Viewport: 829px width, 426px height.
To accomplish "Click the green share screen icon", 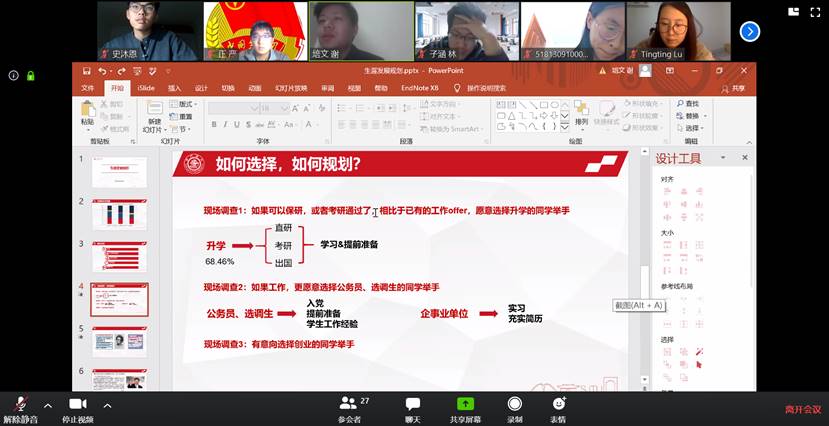I will tap(465, 402).
